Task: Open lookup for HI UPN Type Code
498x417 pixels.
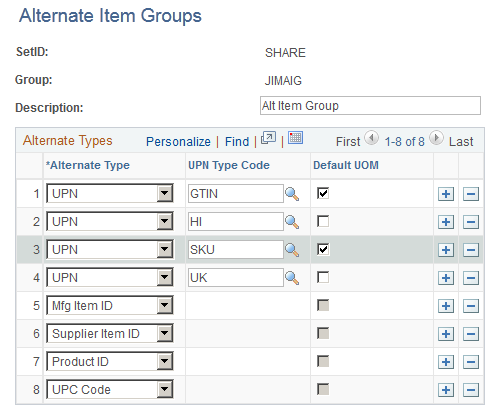Action: click(x=292, y=222)
